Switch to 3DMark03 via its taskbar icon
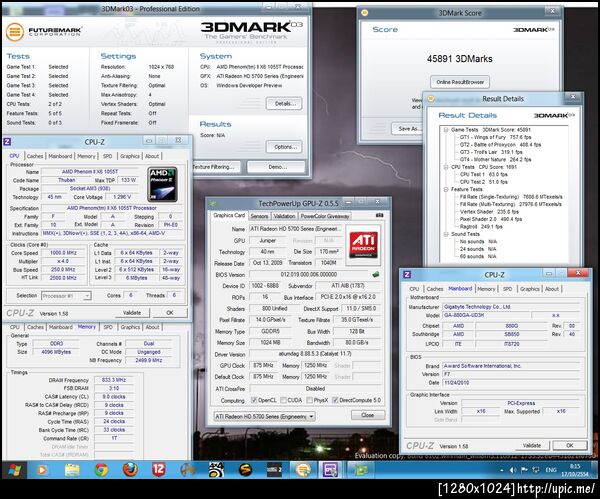 (303, 470)
